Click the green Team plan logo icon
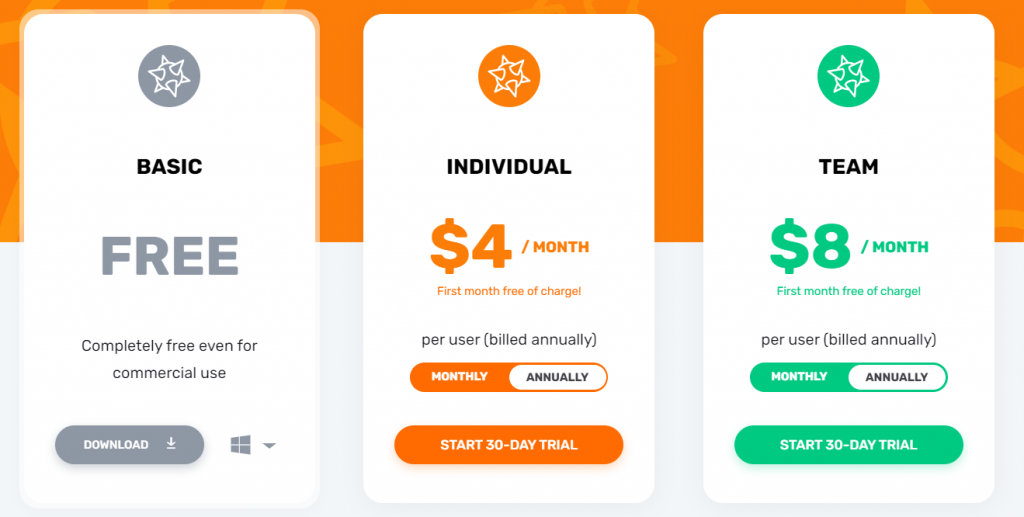The width and height of the screenshot is (1024, 517). [x=849, y=77]
